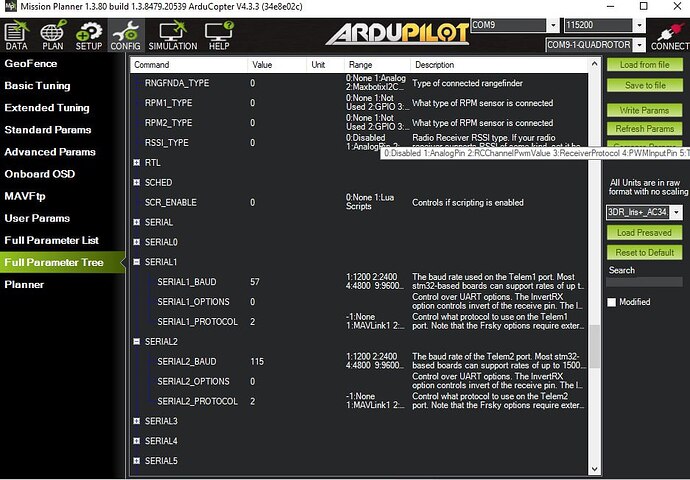Screen dimensions: 690x480
Task: Expand the SCHED parameter group
Action: point(137,182)
